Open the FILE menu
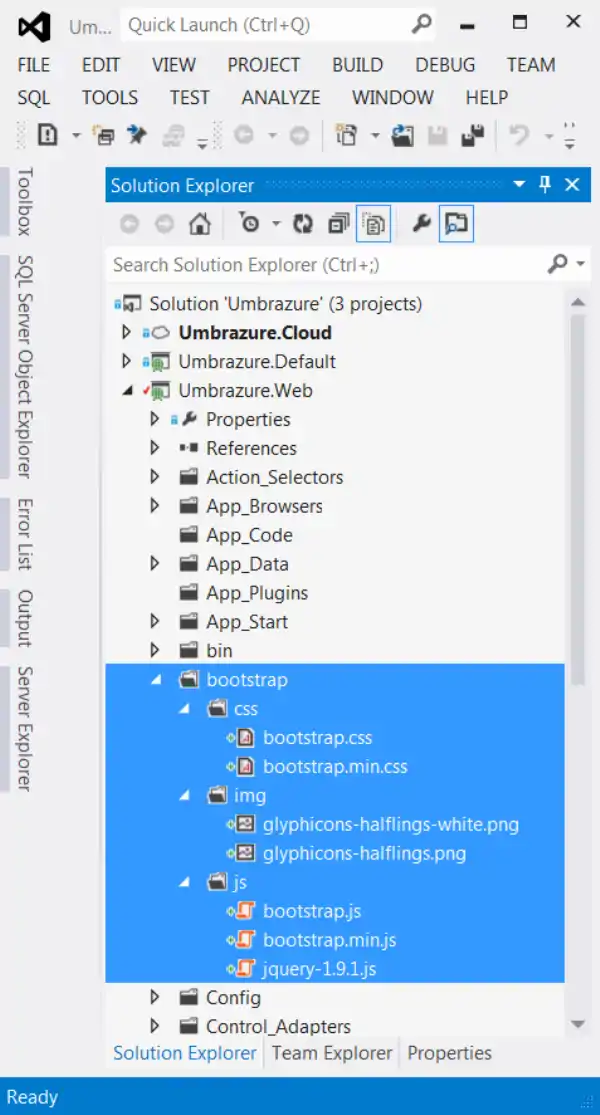Viewport: 600px width, 1115px height. (x=33, y=65)
